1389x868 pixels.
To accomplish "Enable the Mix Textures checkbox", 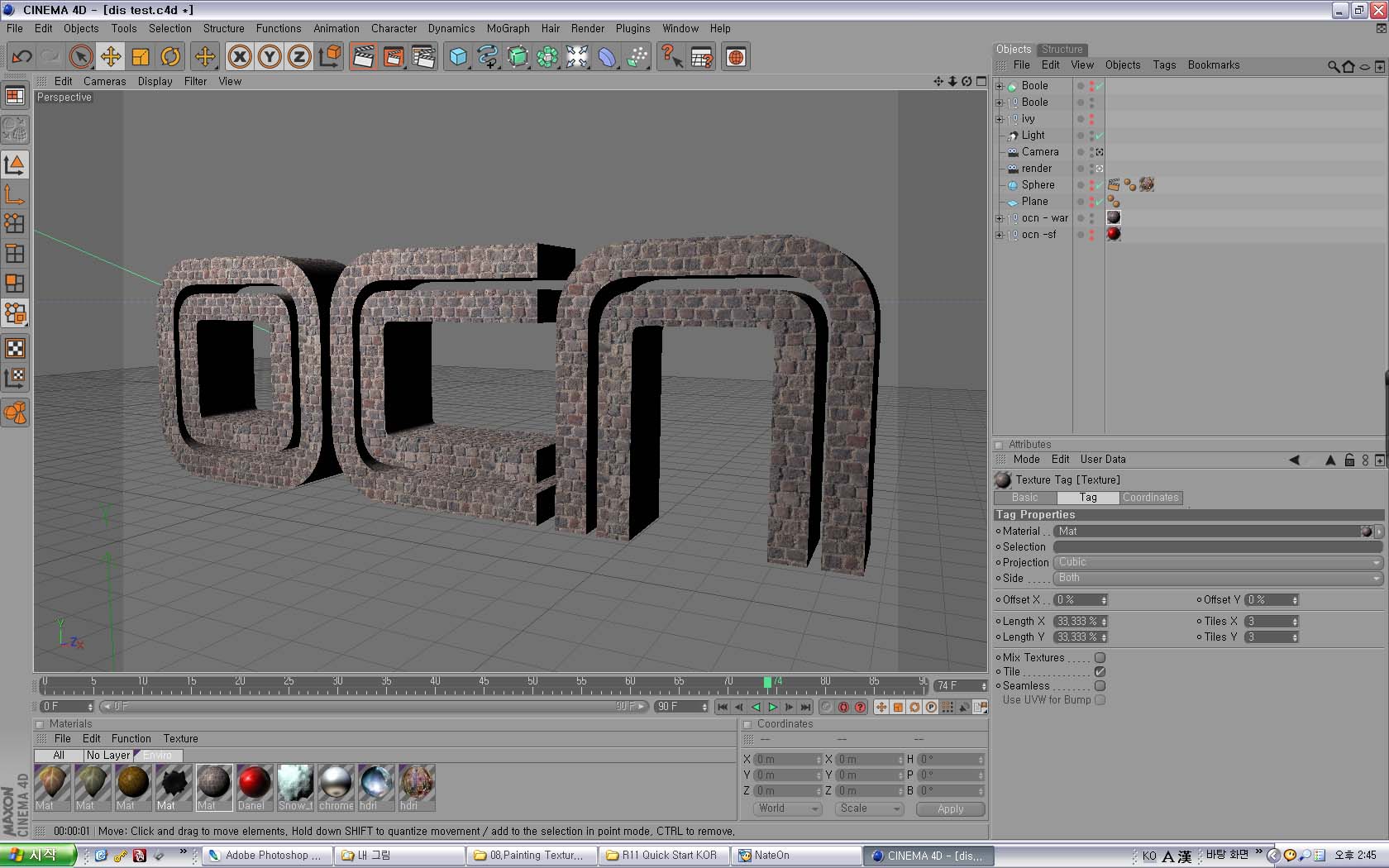I will tap(1100, 658).
